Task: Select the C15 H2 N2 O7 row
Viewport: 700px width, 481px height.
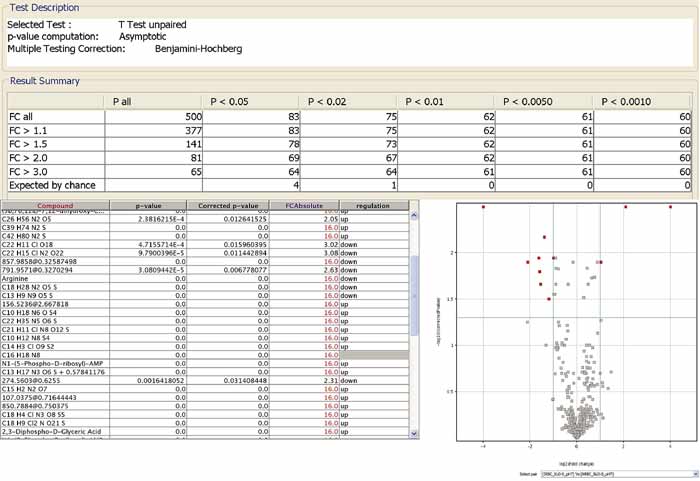Action: click(x=204, y=389)
